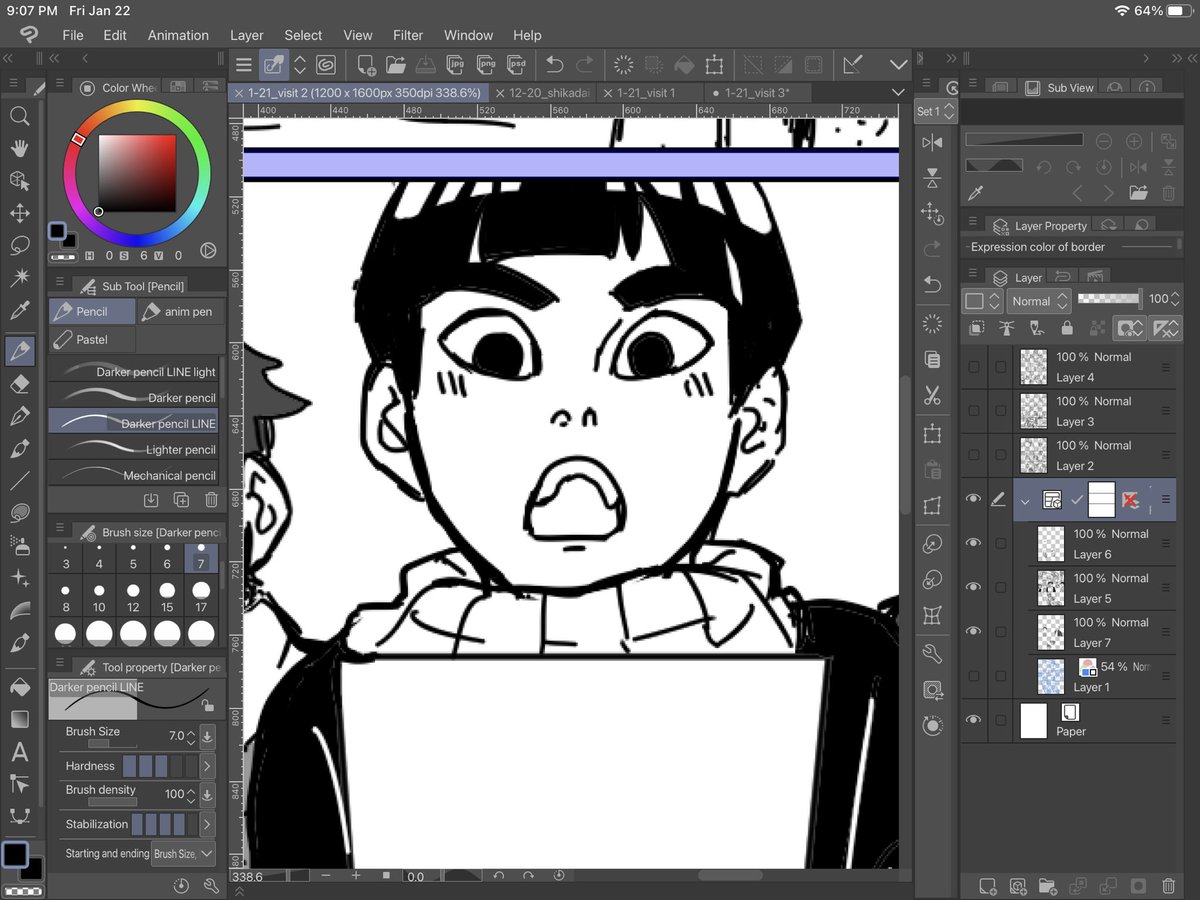
Task: Open the Normal blending mode dropdown
Action: (x=1038, y=300)
